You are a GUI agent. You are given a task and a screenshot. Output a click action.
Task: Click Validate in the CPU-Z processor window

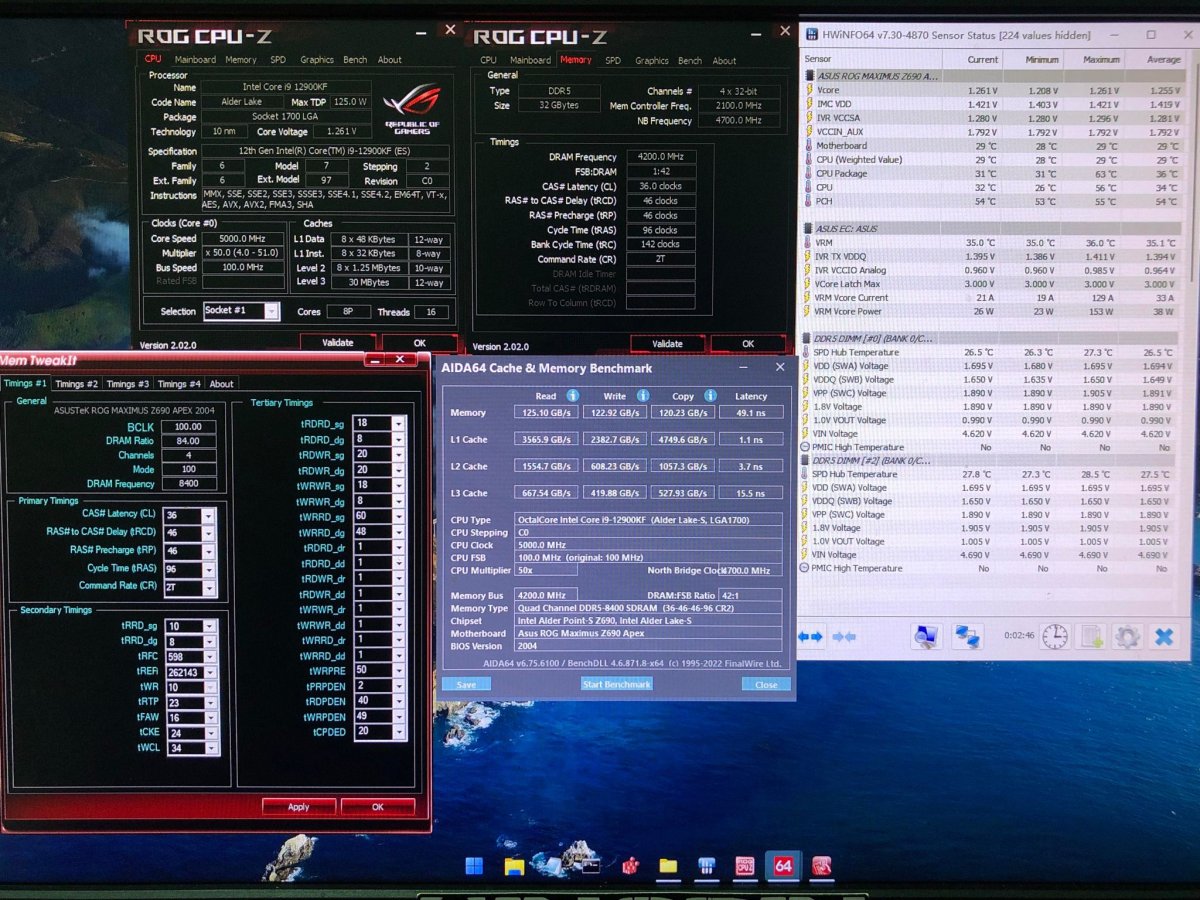[337, 342]
